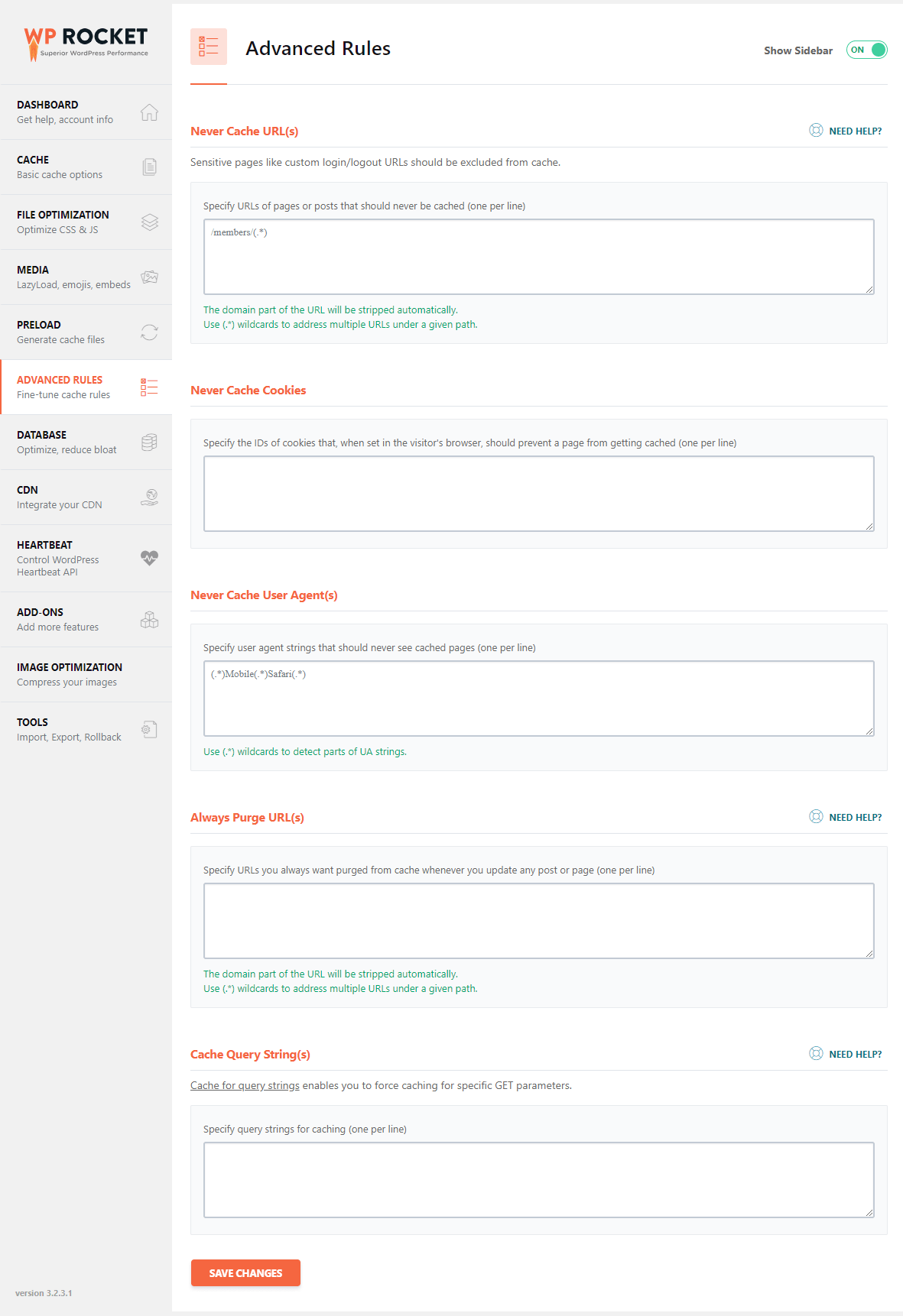Click the Advanced Rules list icon in sidebar
The image size is (903, 1316).
tap(149, 387)
